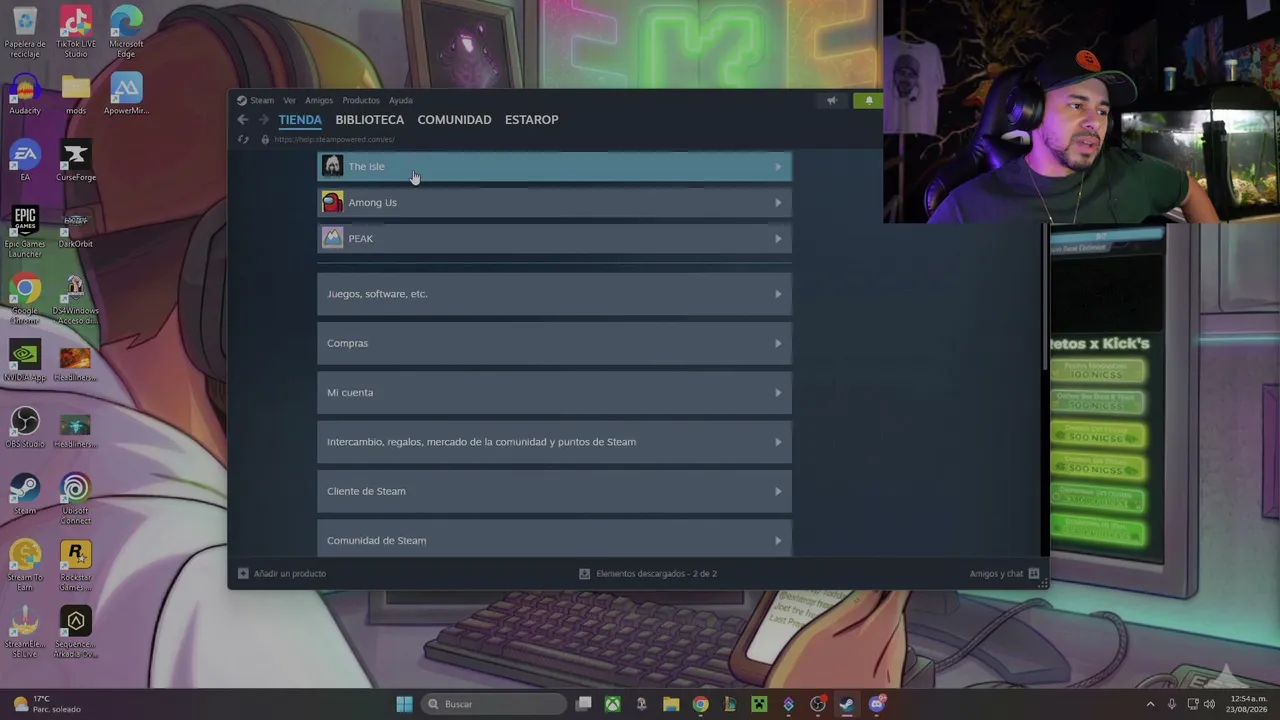Screen dimensions: 1280x720
Task: Go back using Steam's back arrow
Action: 242,120
